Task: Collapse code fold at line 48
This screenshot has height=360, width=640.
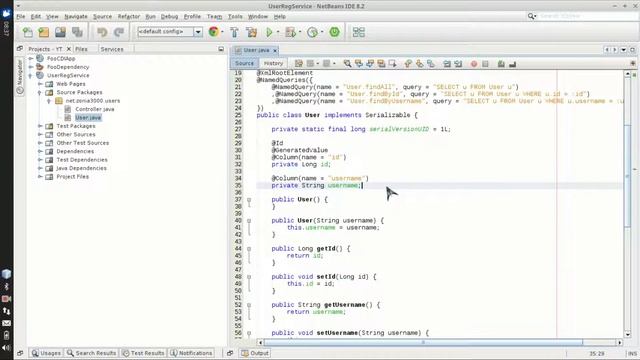Action: click(x=249, y=277)
